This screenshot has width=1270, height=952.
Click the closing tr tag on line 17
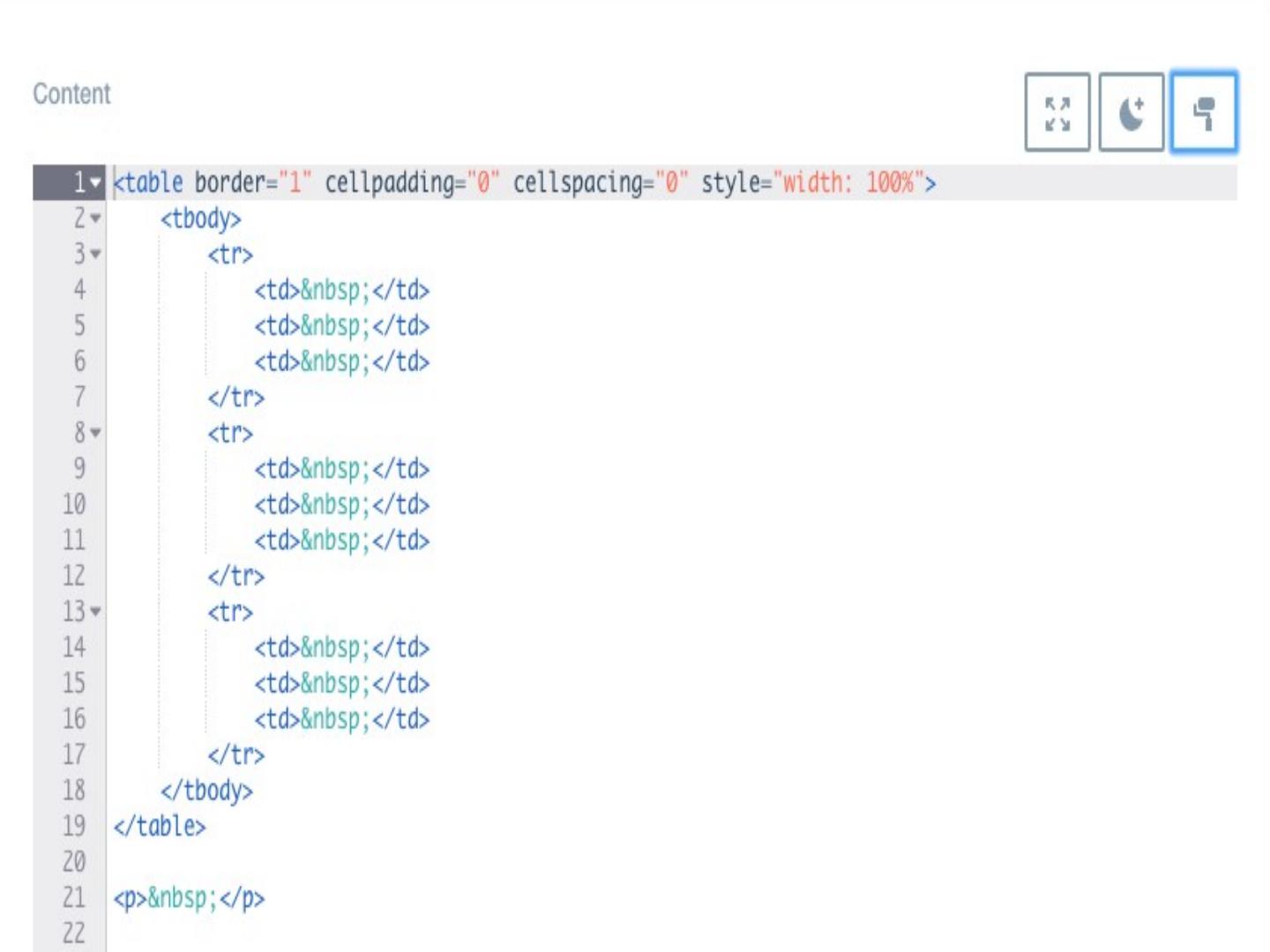tap(236, 755)
